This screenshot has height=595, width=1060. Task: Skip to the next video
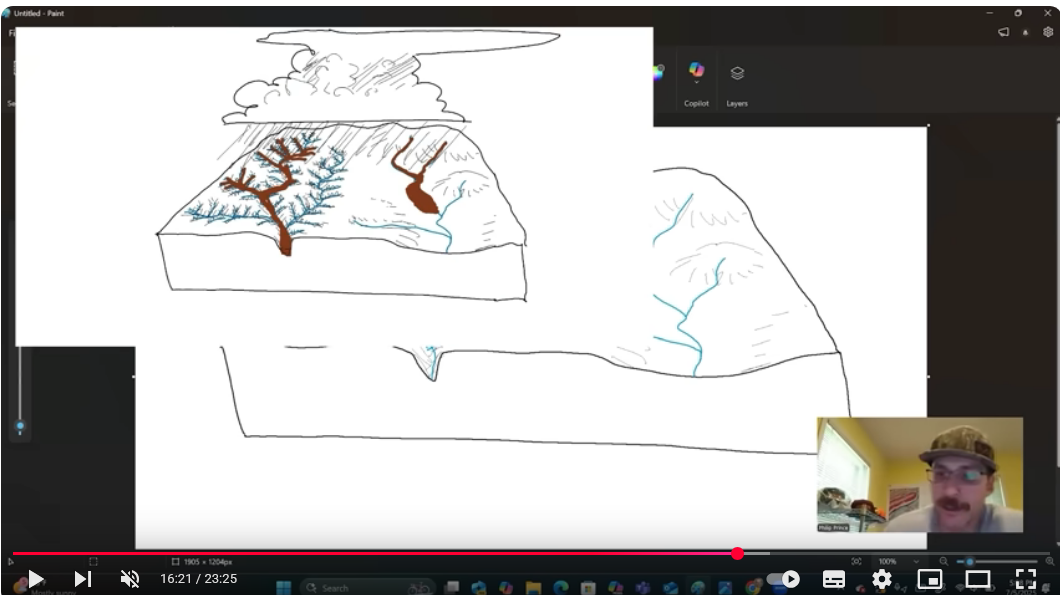click(83, 579)
